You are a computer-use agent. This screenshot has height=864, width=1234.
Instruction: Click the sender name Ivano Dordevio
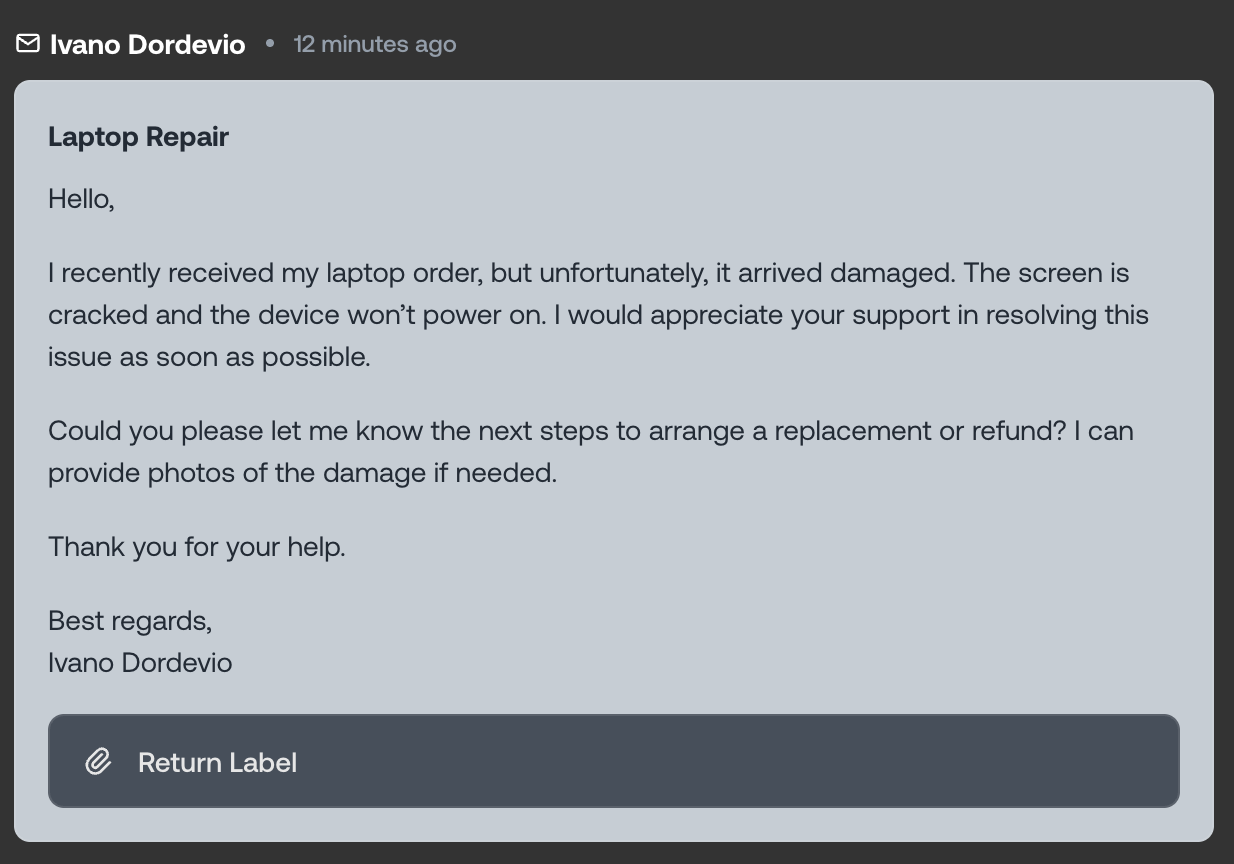point(147,44)
